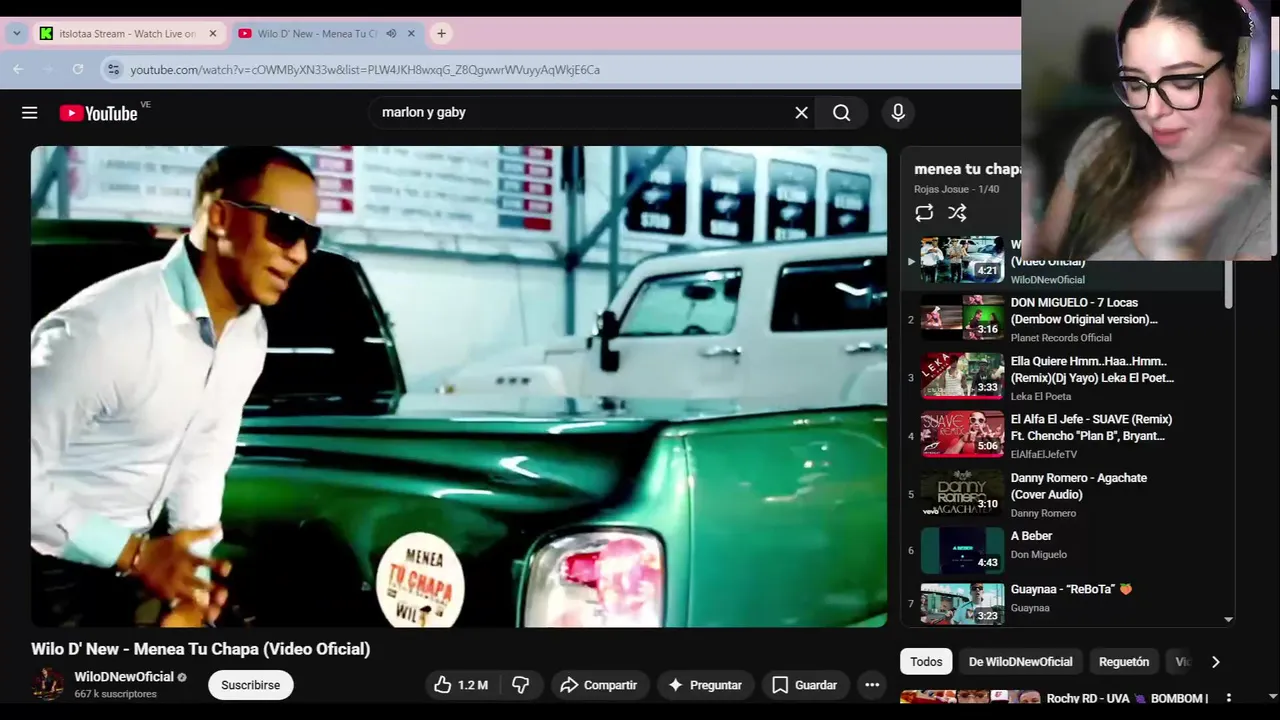Share the video via Compartir
Image resolution: width=1280 pixels, height=720 pixels.
(x=598, y=685)
